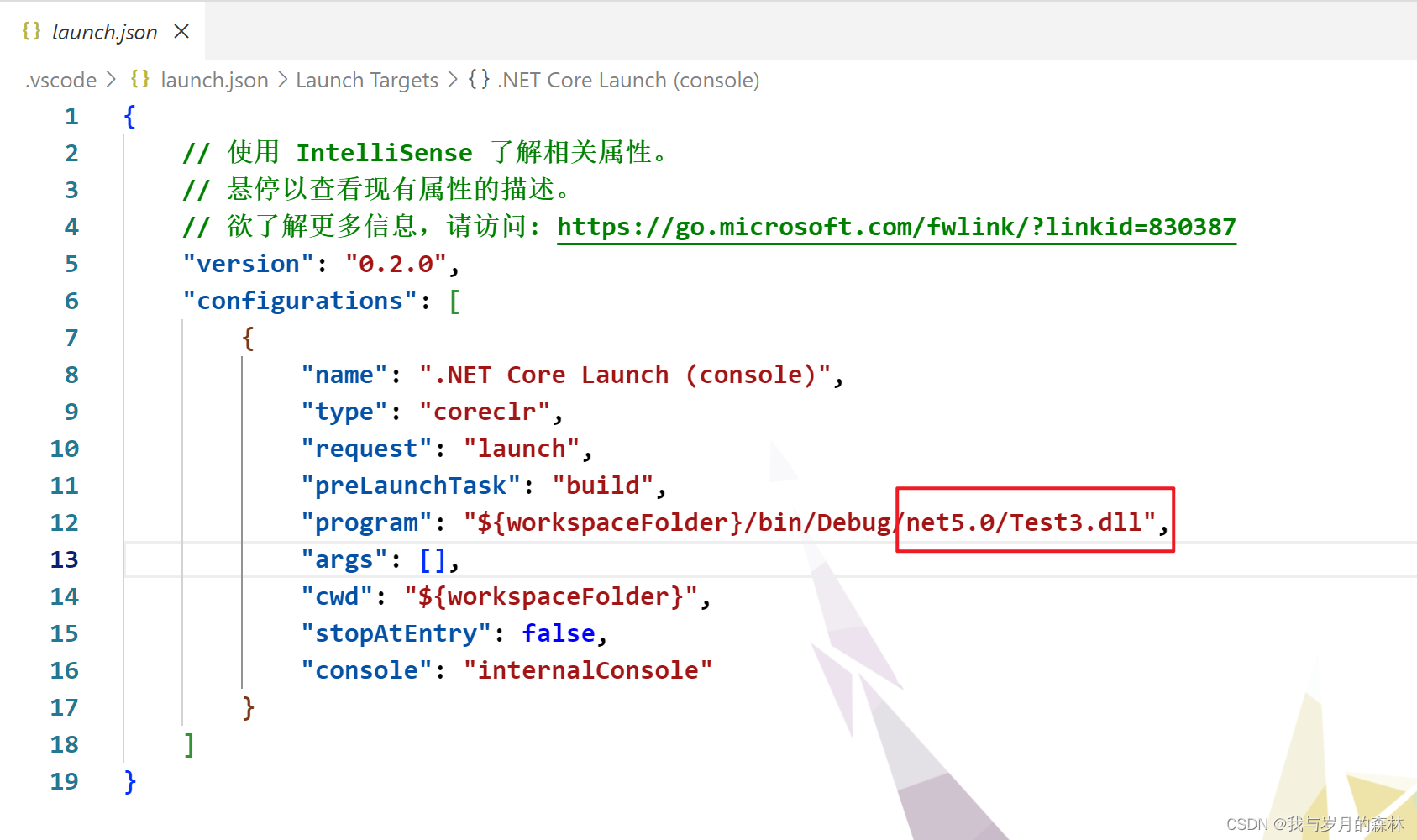Click the "false" value of stopAtEntry
Screen dimensions: 1417x840
point(559,633)
